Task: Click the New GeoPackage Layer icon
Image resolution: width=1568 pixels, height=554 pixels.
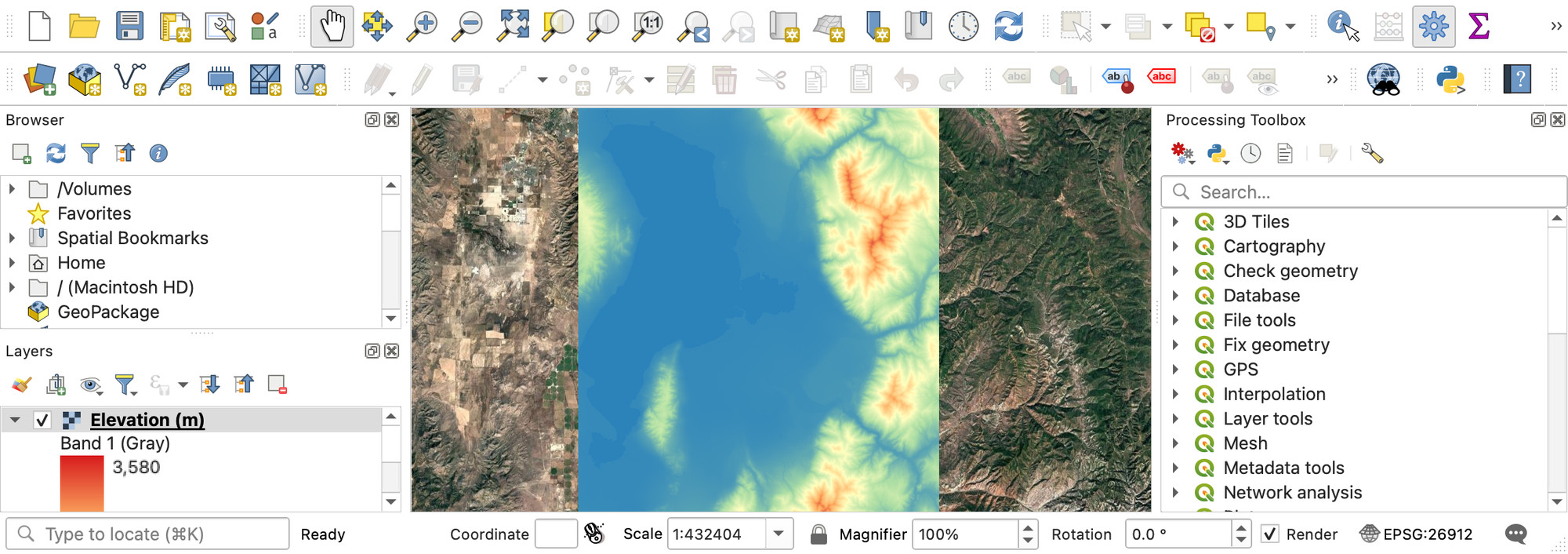Action: click(85, 79)
